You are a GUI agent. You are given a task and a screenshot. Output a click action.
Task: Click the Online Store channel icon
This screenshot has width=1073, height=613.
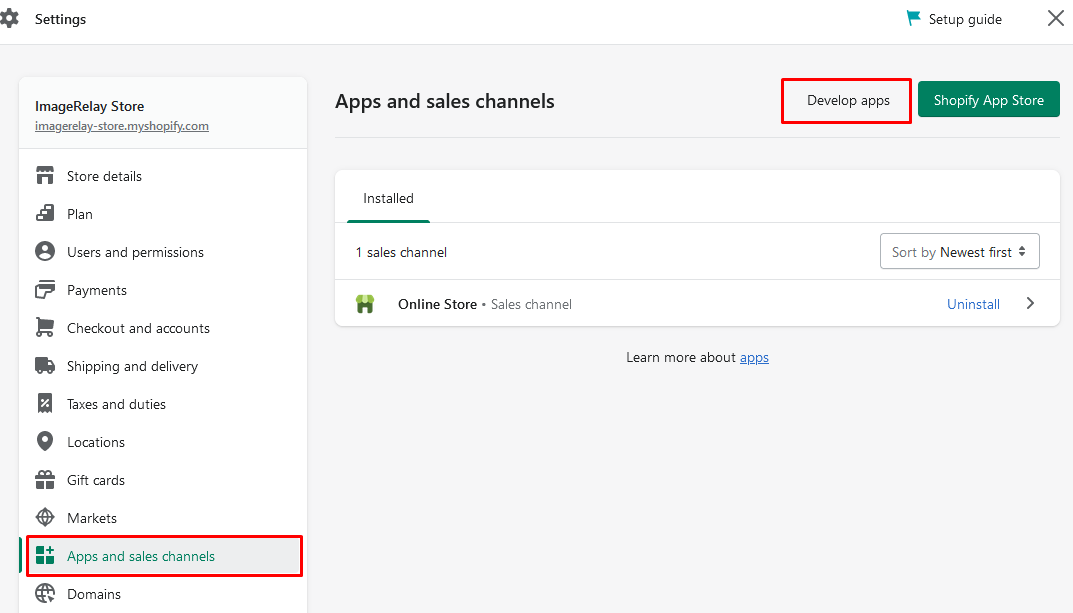point(365,304)
